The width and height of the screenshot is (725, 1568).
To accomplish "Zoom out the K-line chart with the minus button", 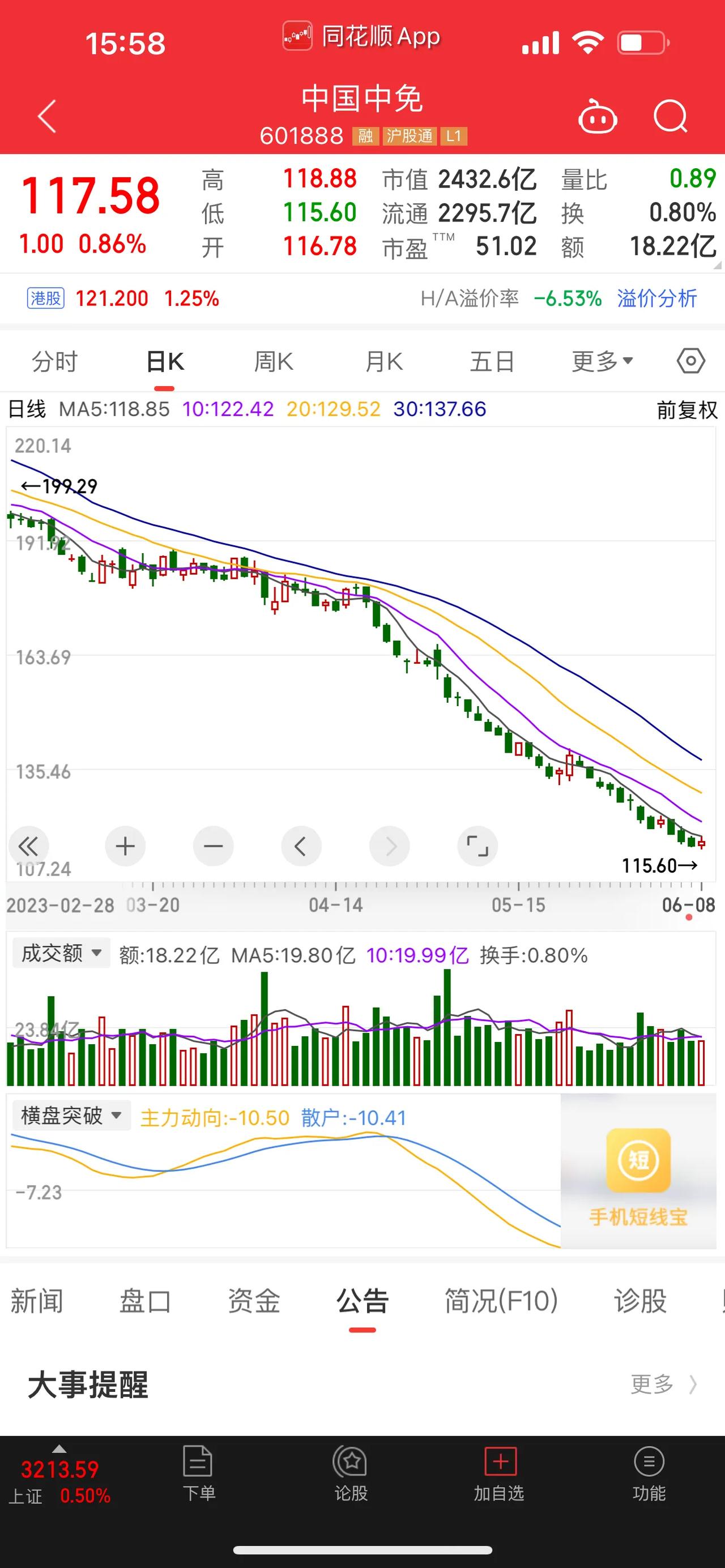I will pos(213,846).
